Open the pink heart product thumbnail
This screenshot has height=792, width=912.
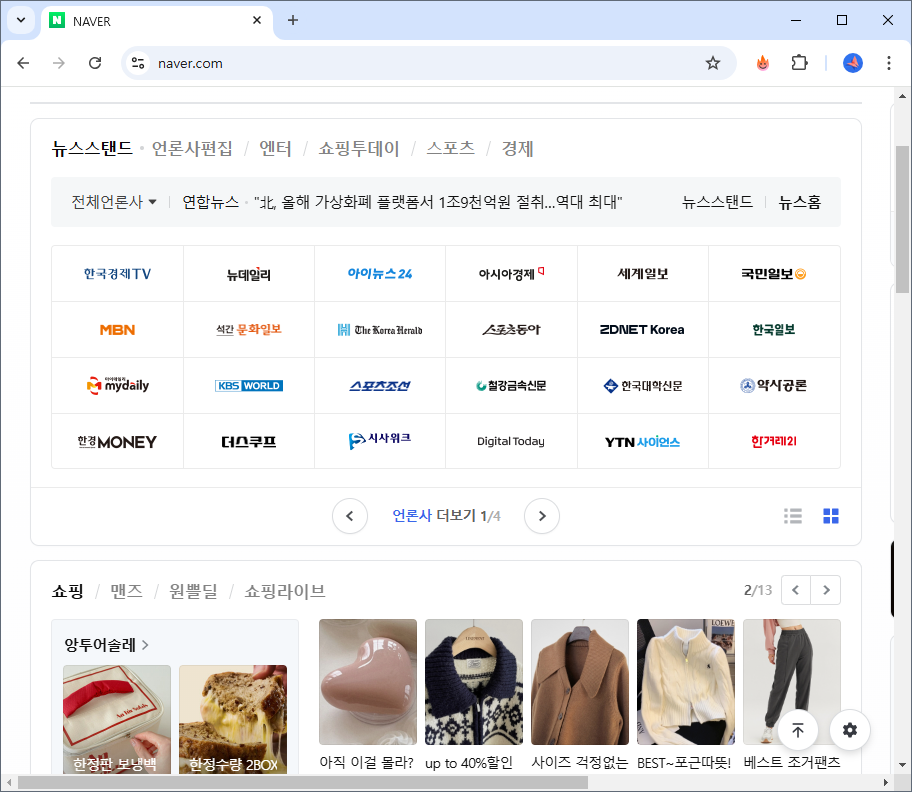368,682
